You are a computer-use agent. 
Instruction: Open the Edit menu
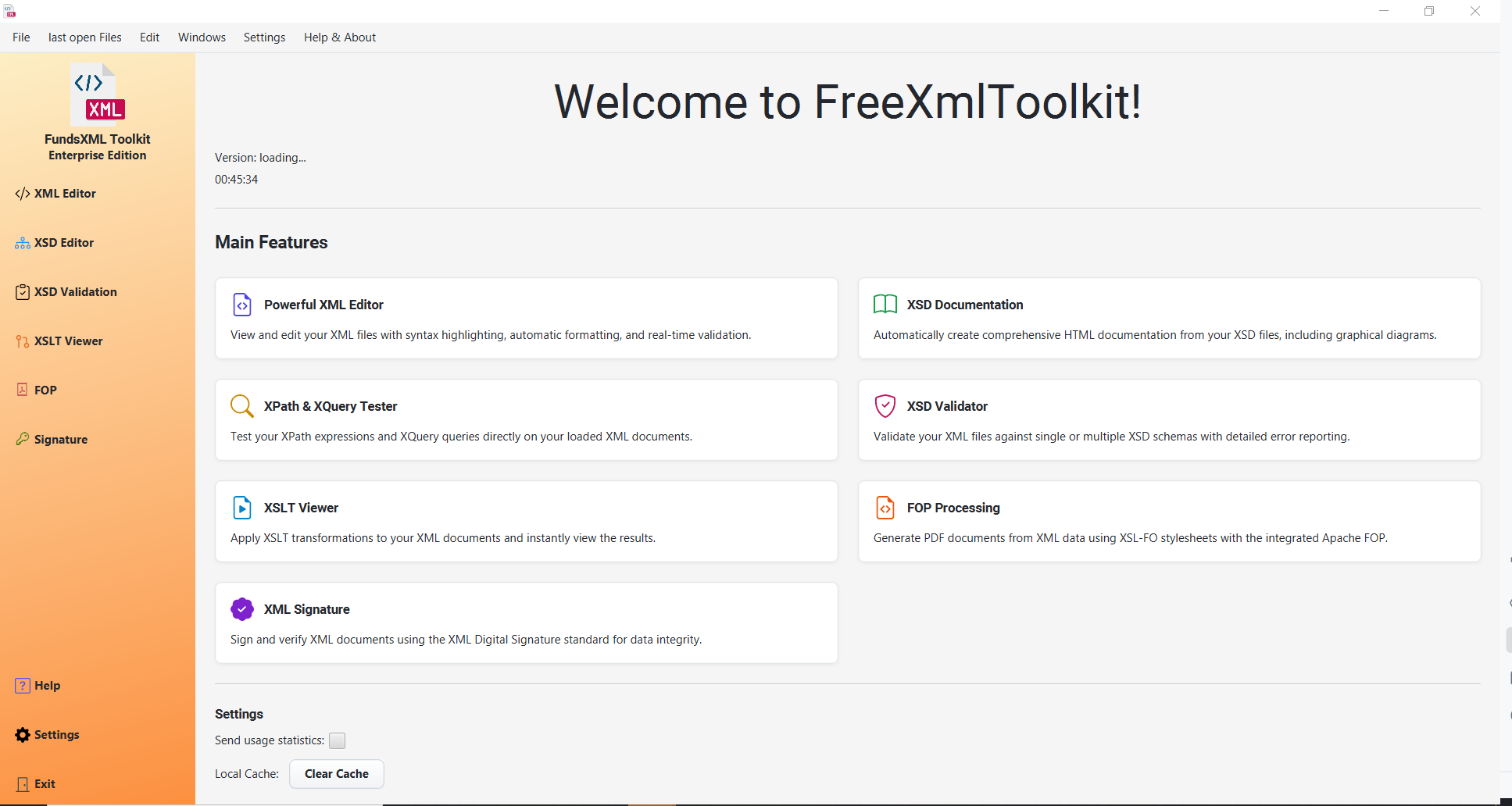tap(149, 37)
